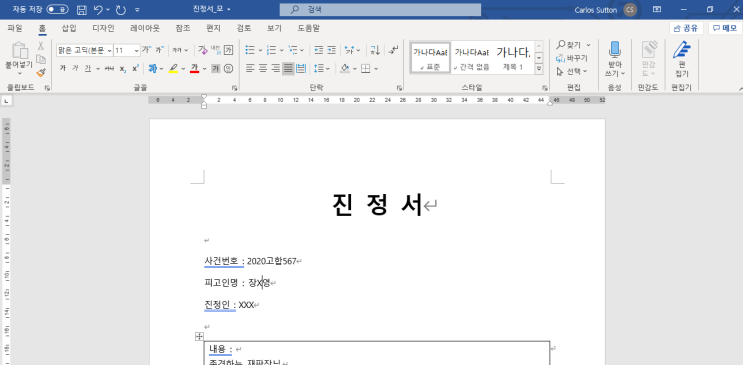The width and height of the screenshot is (743, 365).
Task: Open font size dropdown
Action: [136, 50]
